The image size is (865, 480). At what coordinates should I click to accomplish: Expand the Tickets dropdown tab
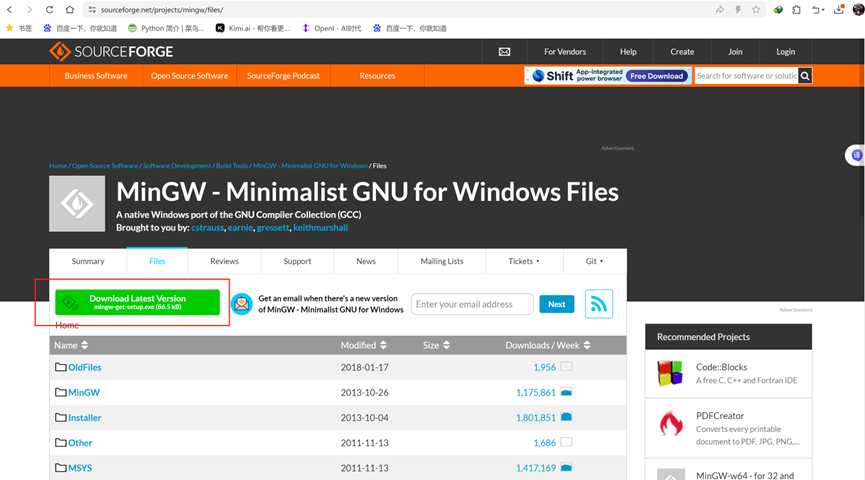pyautogui.click(x=524, y=261)
